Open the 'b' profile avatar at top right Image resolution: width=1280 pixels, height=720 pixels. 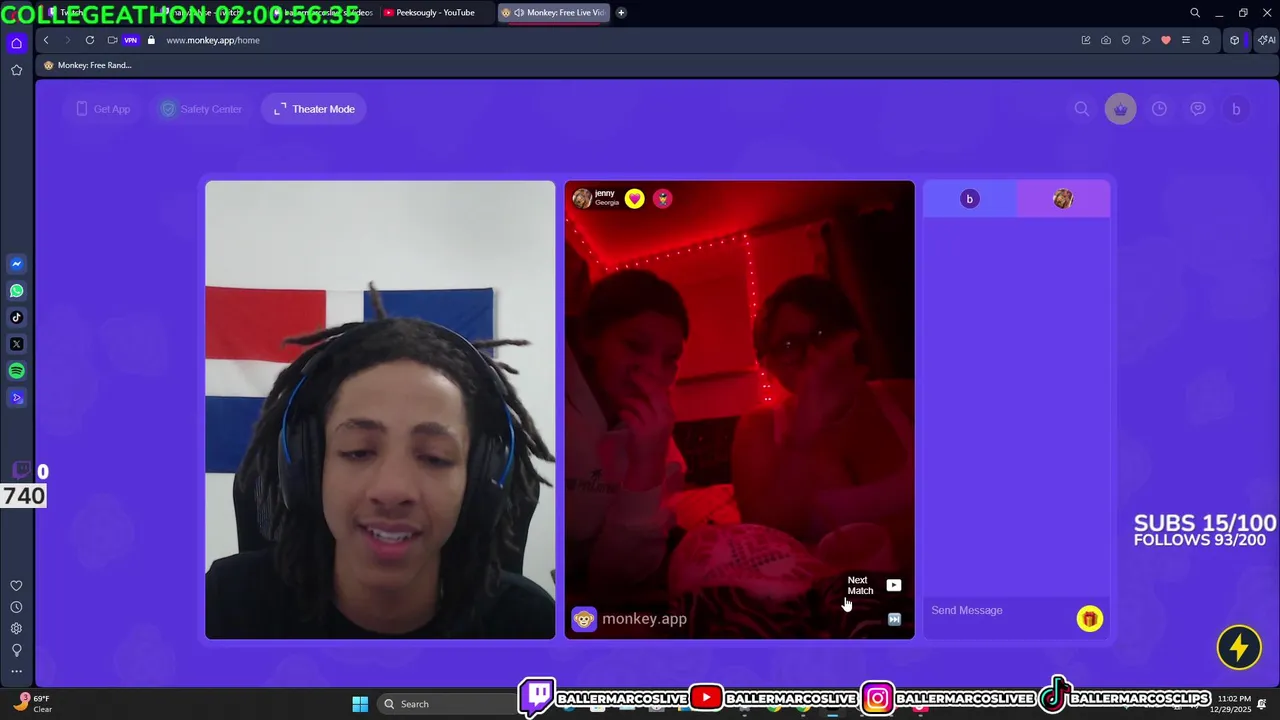pyautogui.click(x=1236, y=109)
